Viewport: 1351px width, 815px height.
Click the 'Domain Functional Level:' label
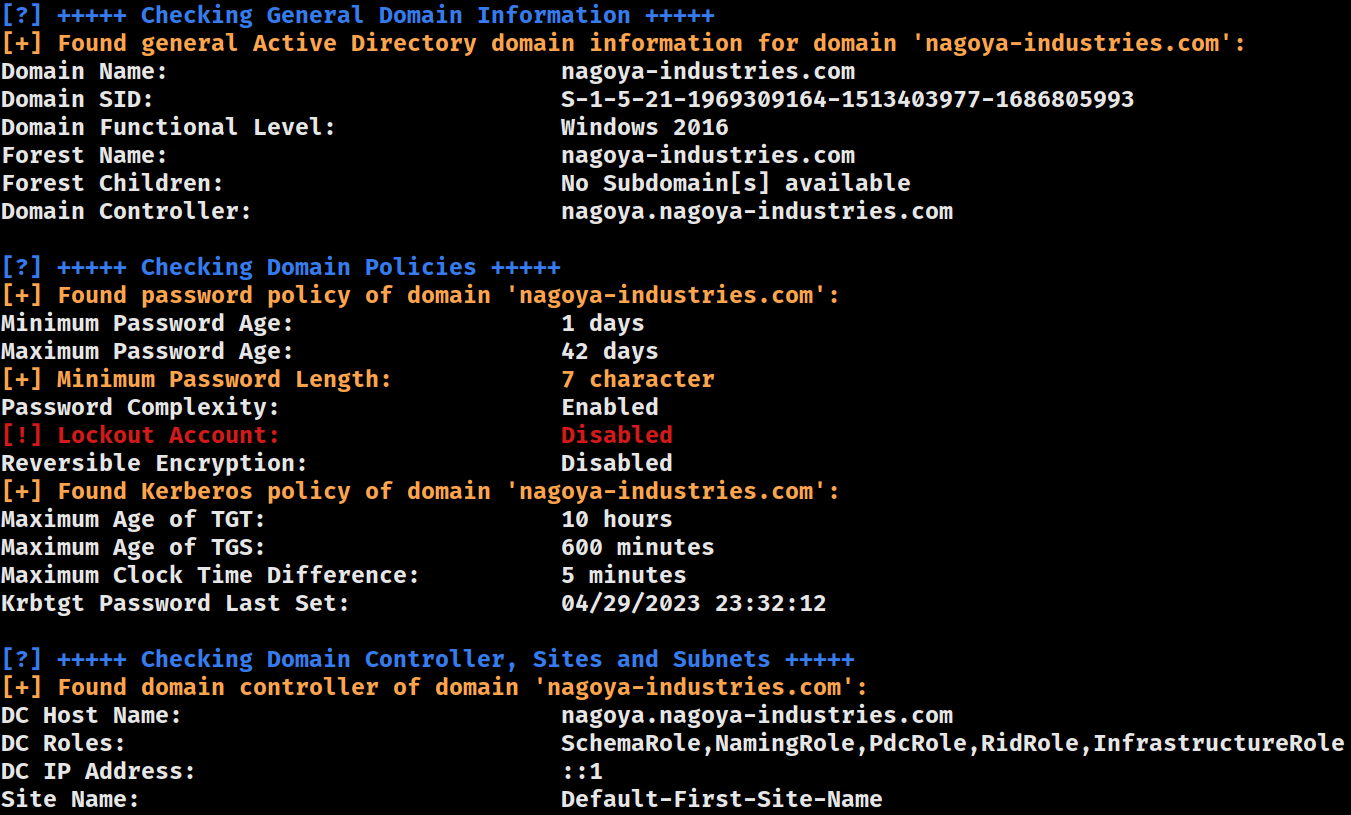[x=168, y=128]
